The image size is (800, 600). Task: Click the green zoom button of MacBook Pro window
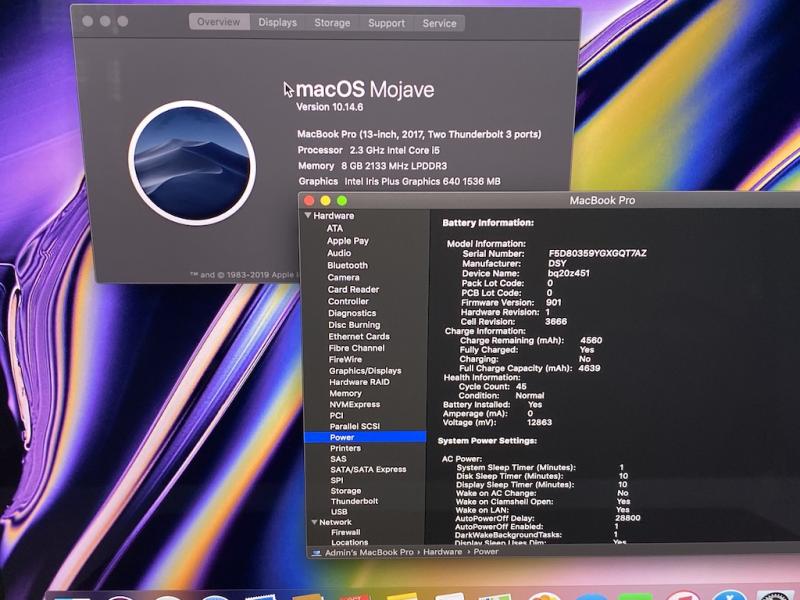pyautogui.click(x=342, y=201)
